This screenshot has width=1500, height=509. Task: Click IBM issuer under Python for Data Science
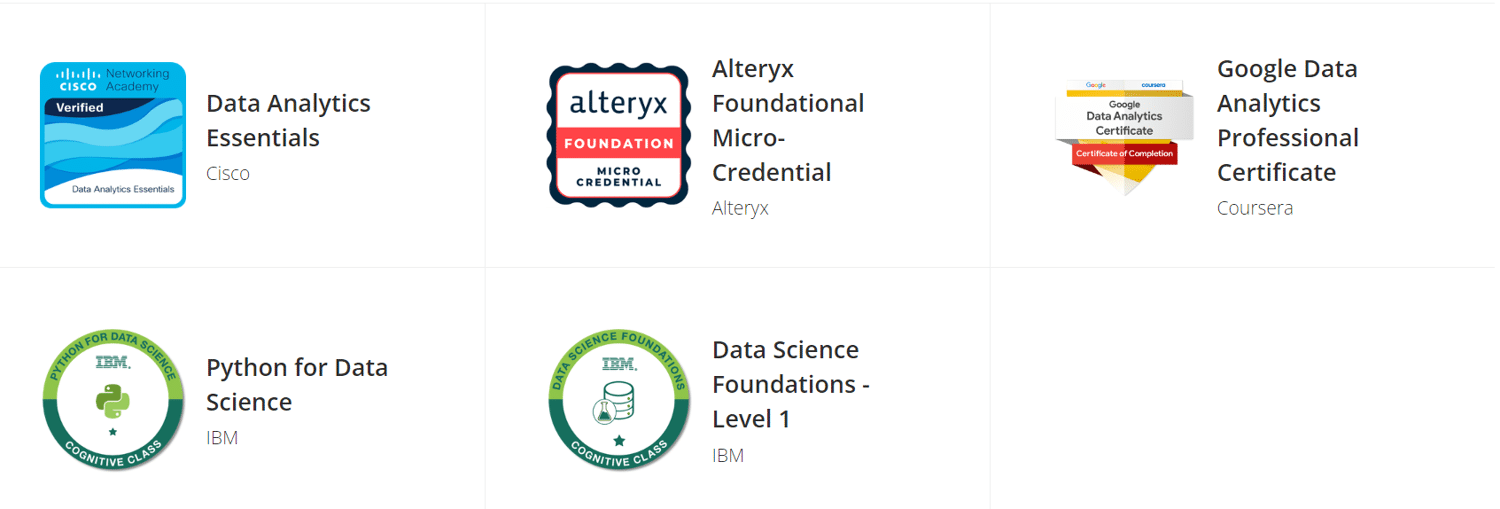click(222, 437)
